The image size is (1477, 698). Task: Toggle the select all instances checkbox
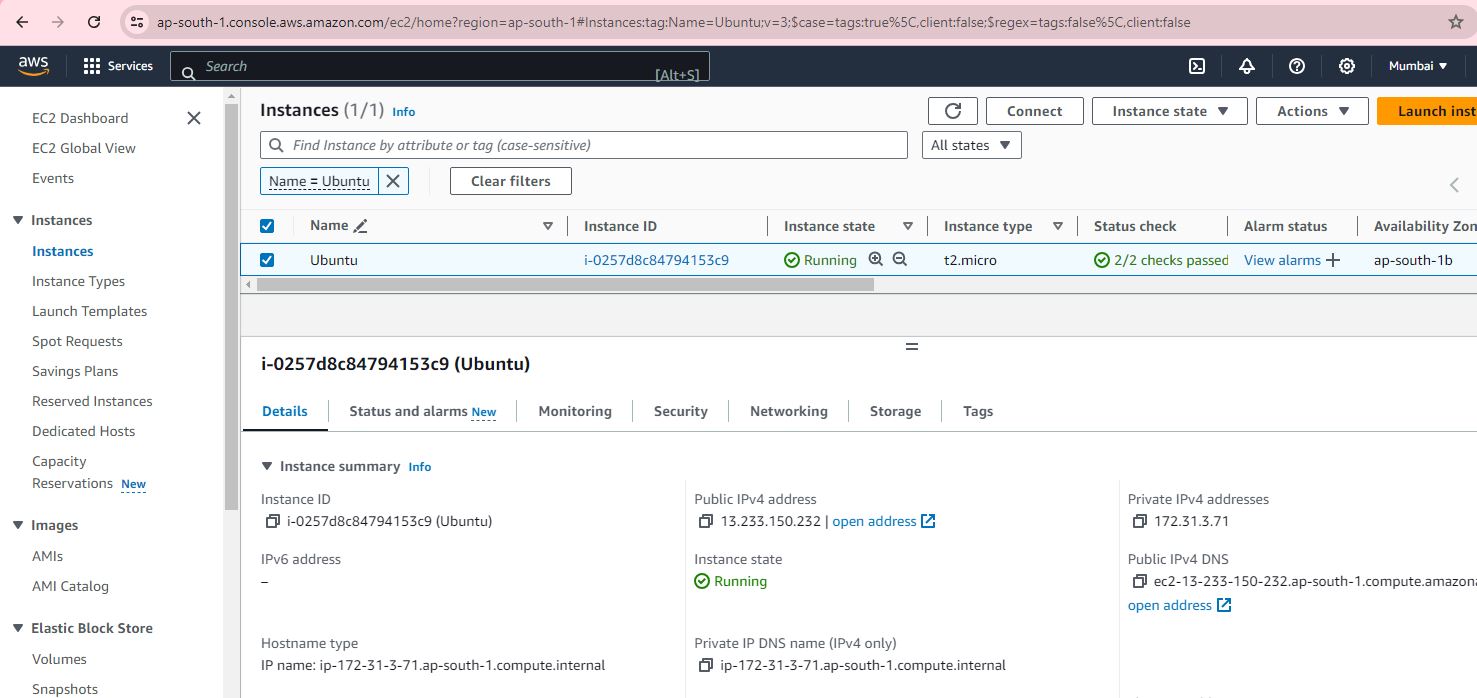(267, 226)
